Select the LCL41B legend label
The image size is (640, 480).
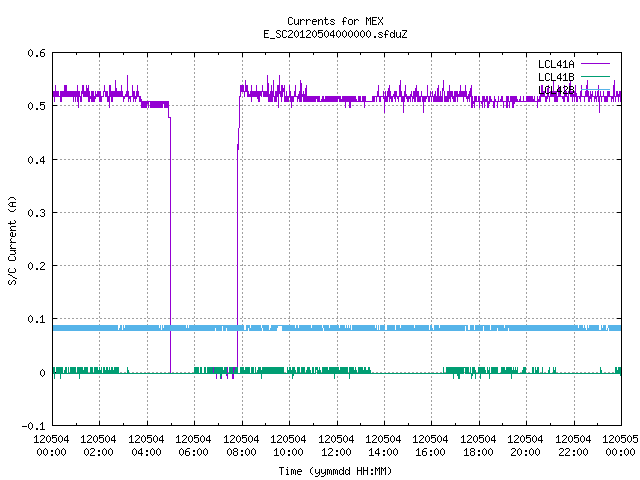pos(556,77)
